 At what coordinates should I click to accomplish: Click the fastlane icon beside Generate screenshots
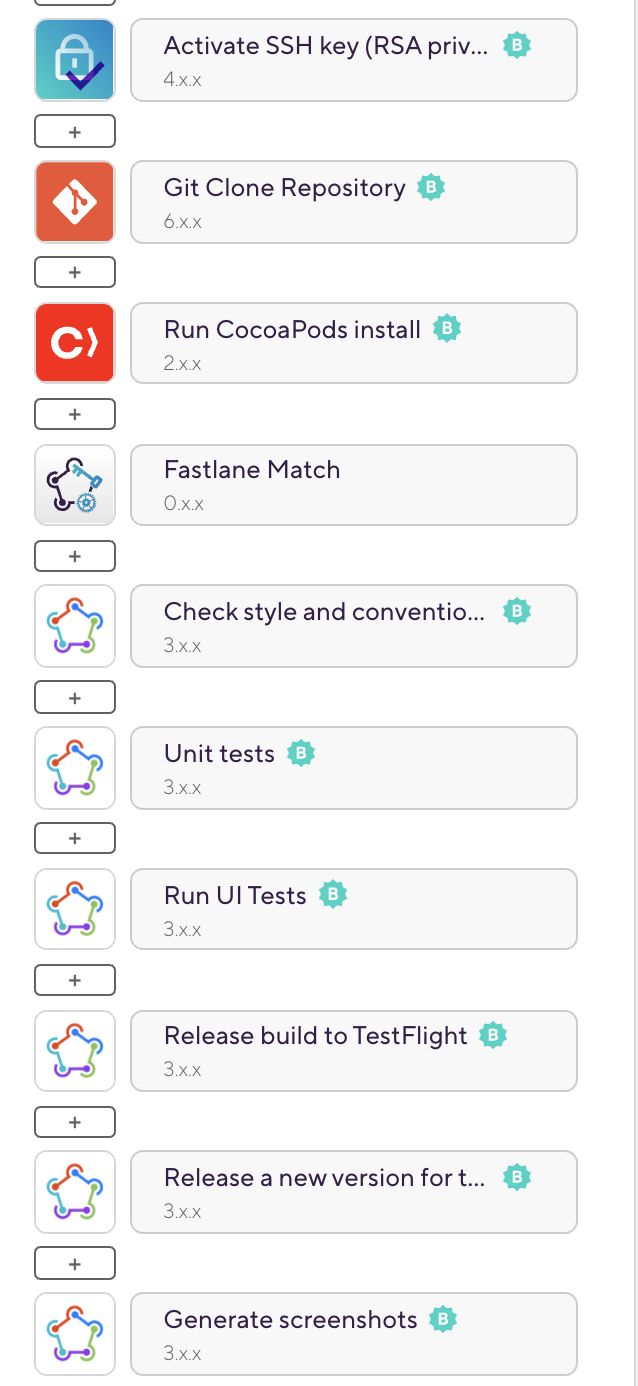pos(75,1334)
